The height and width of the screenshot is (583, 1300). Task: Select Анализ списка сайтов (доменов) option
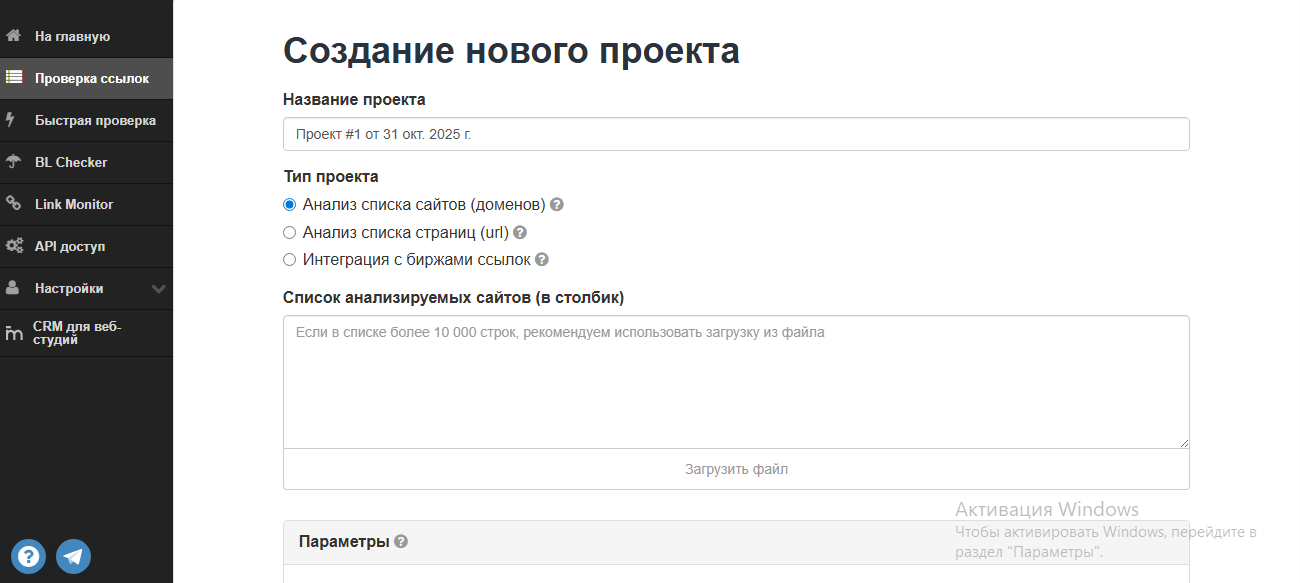tap(289, 204)
